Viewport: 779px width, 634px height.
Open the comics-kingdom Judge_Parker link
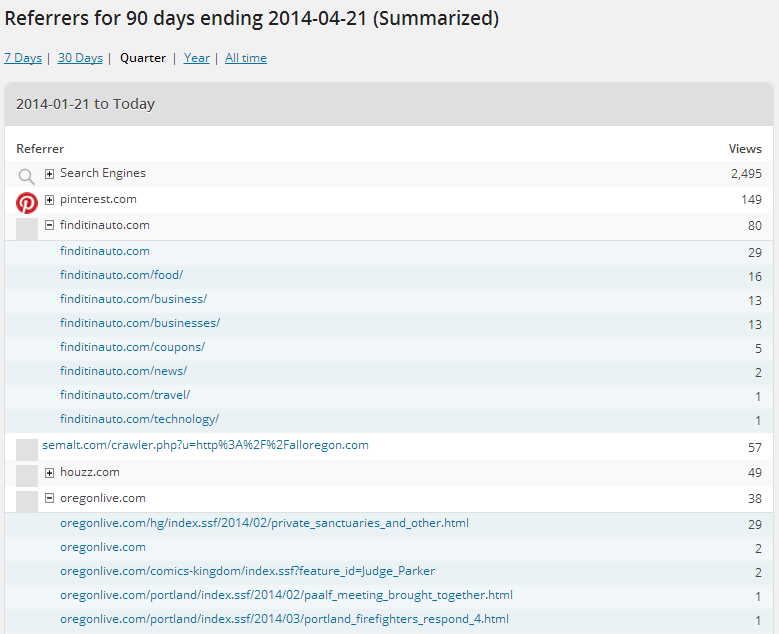(247, 571)
